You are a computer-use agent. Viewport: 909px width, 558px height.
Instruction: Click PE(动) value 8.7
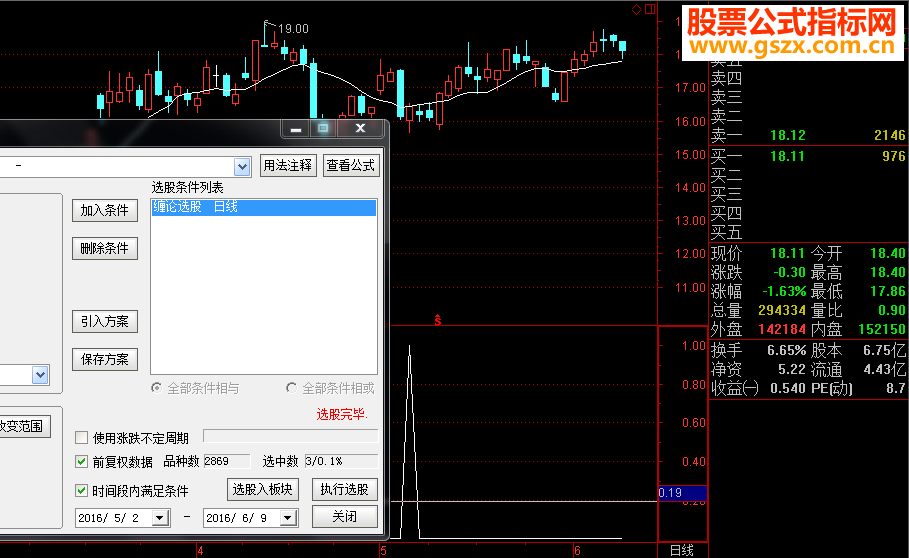[896, 388]
